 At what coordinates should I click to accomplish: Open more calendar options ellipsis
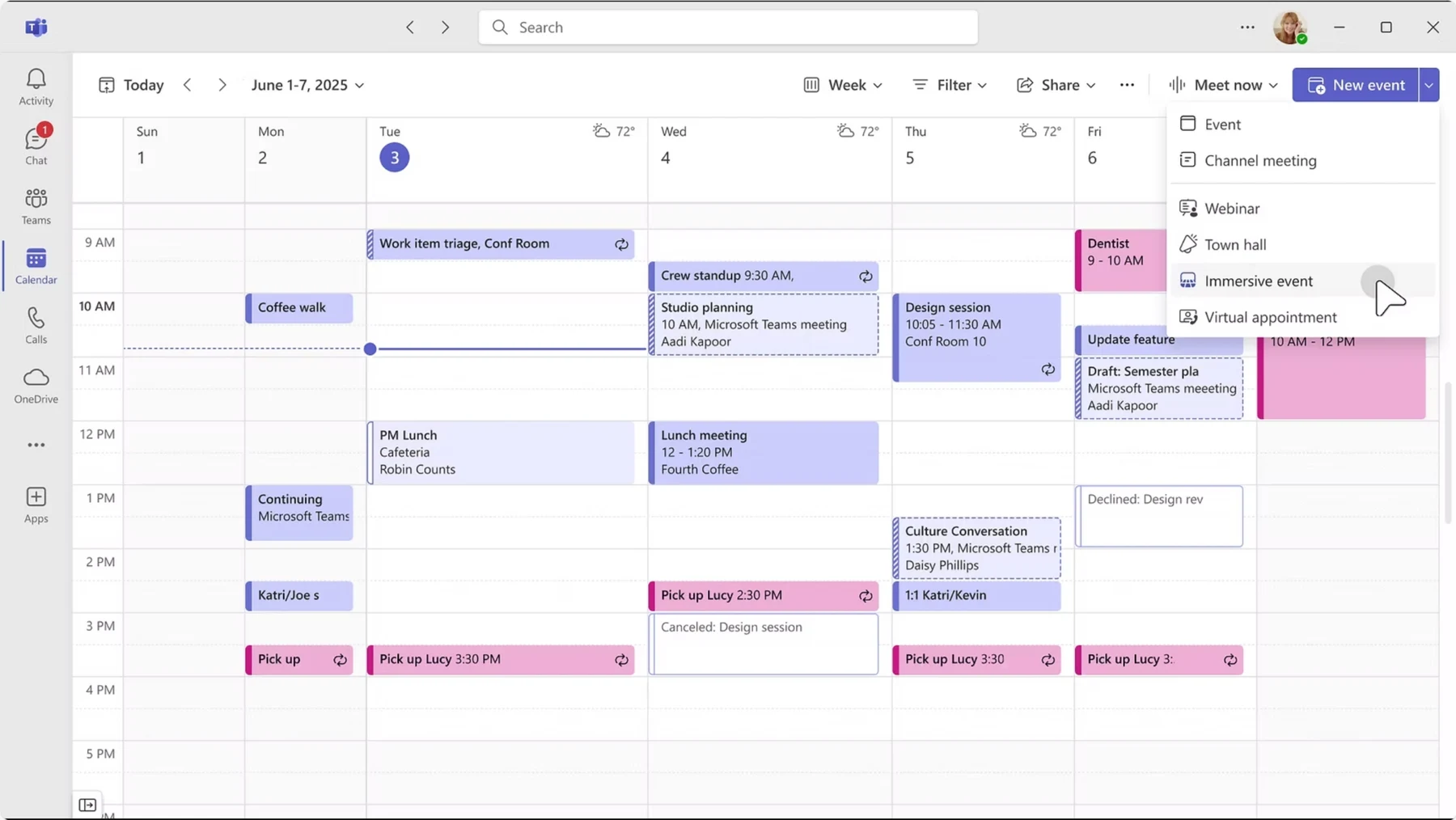(1127, 85)
